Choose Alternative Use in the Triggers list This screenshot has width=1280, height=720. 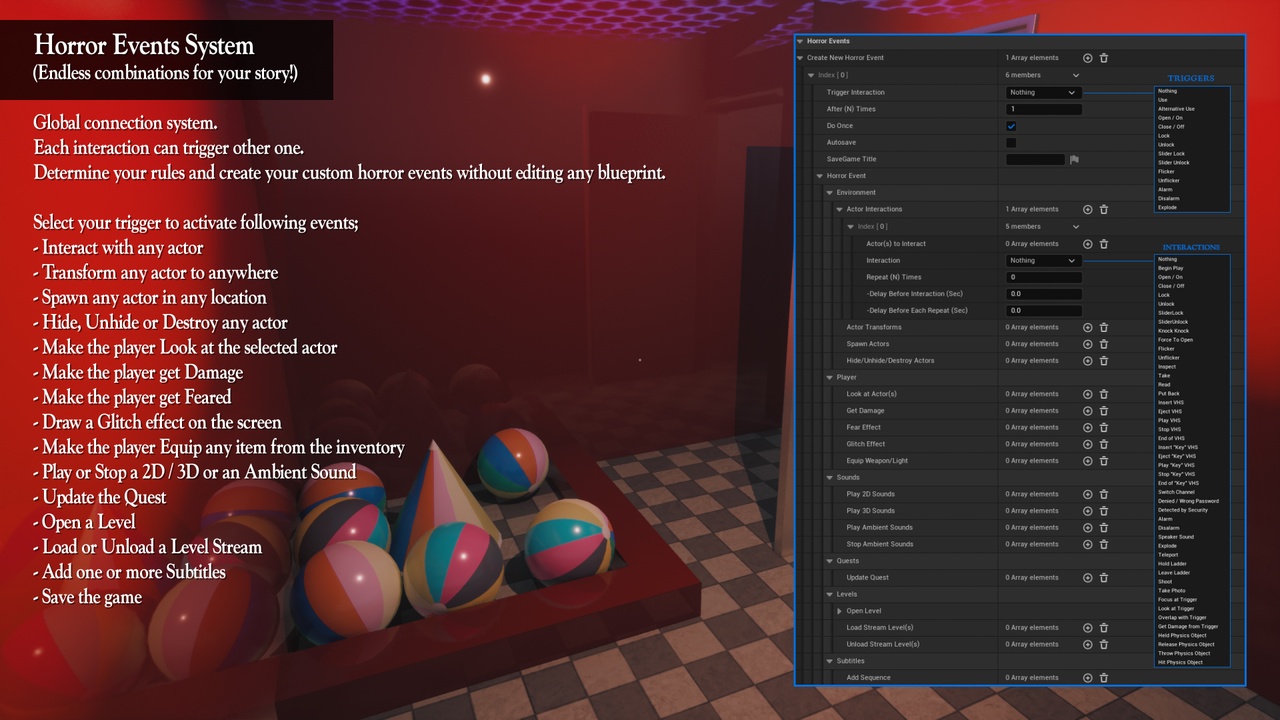1176,109
